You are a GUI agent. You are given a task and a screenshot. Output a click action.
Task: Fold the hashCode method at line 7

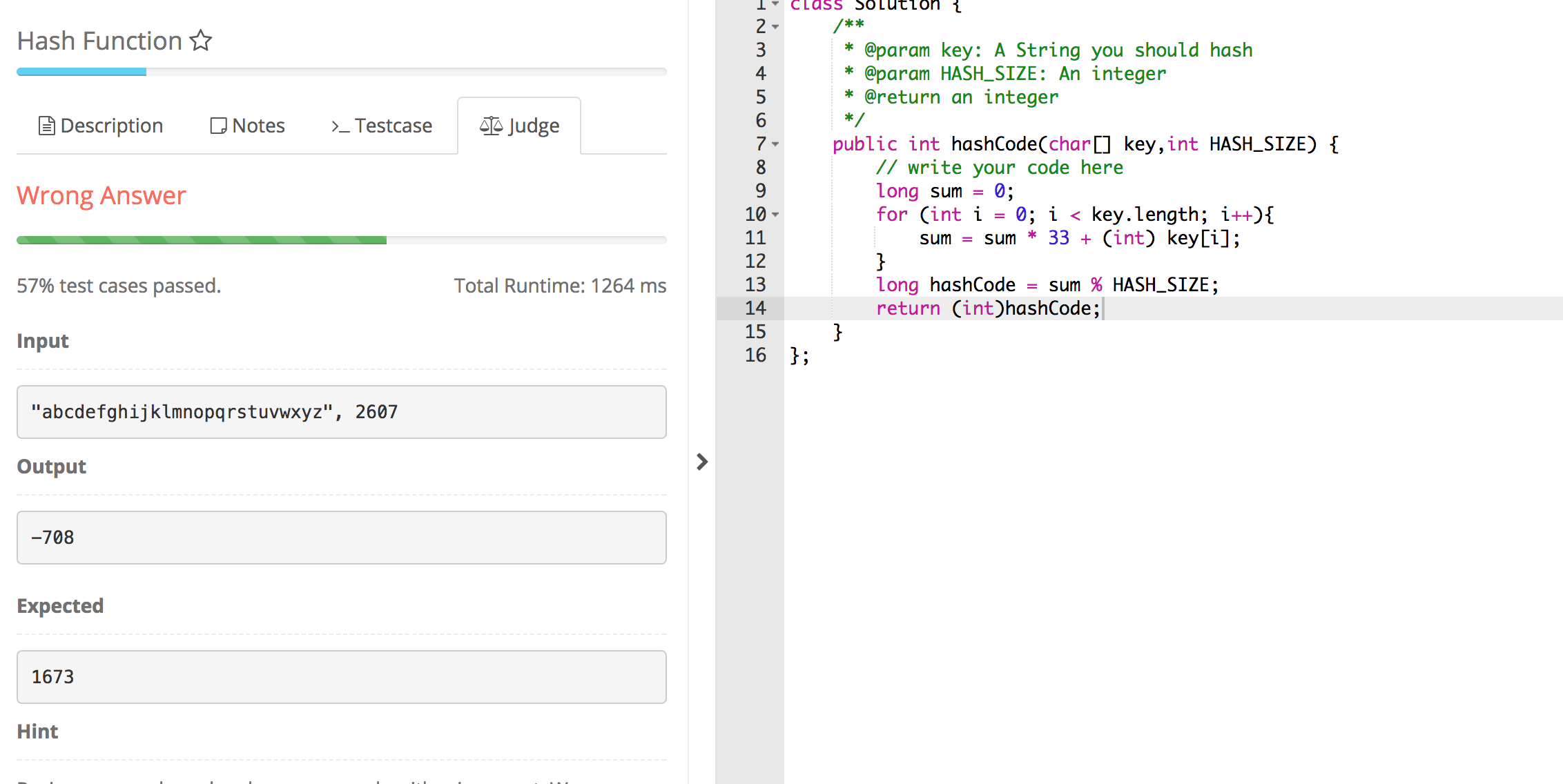coord(775,144)
